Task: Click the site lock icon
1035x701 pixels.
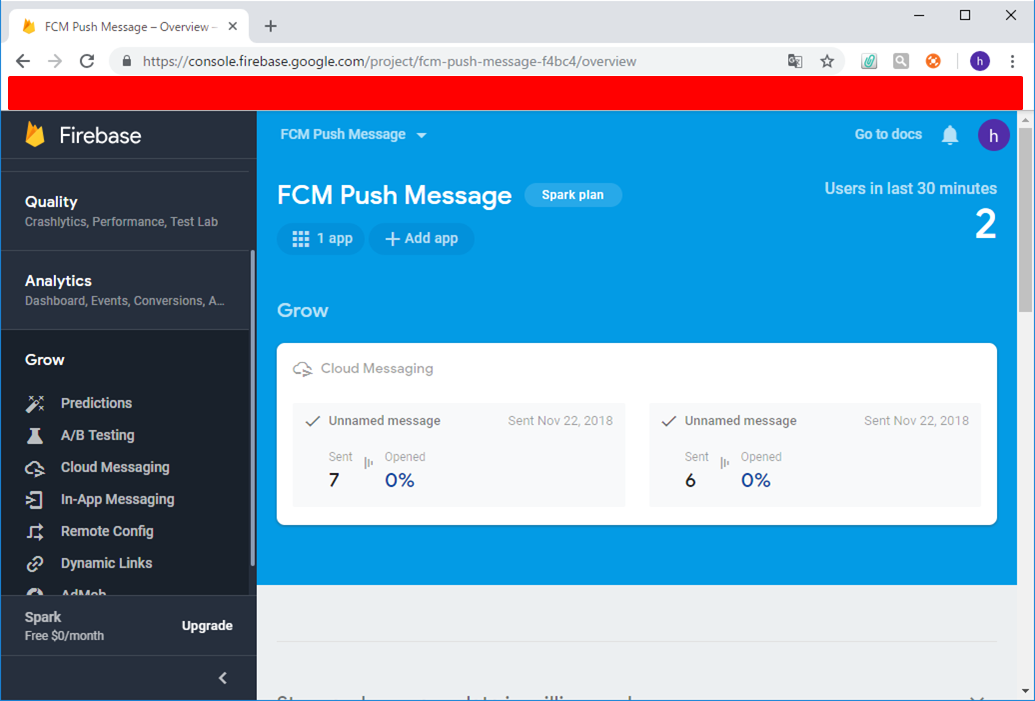Action: [127, 61]
